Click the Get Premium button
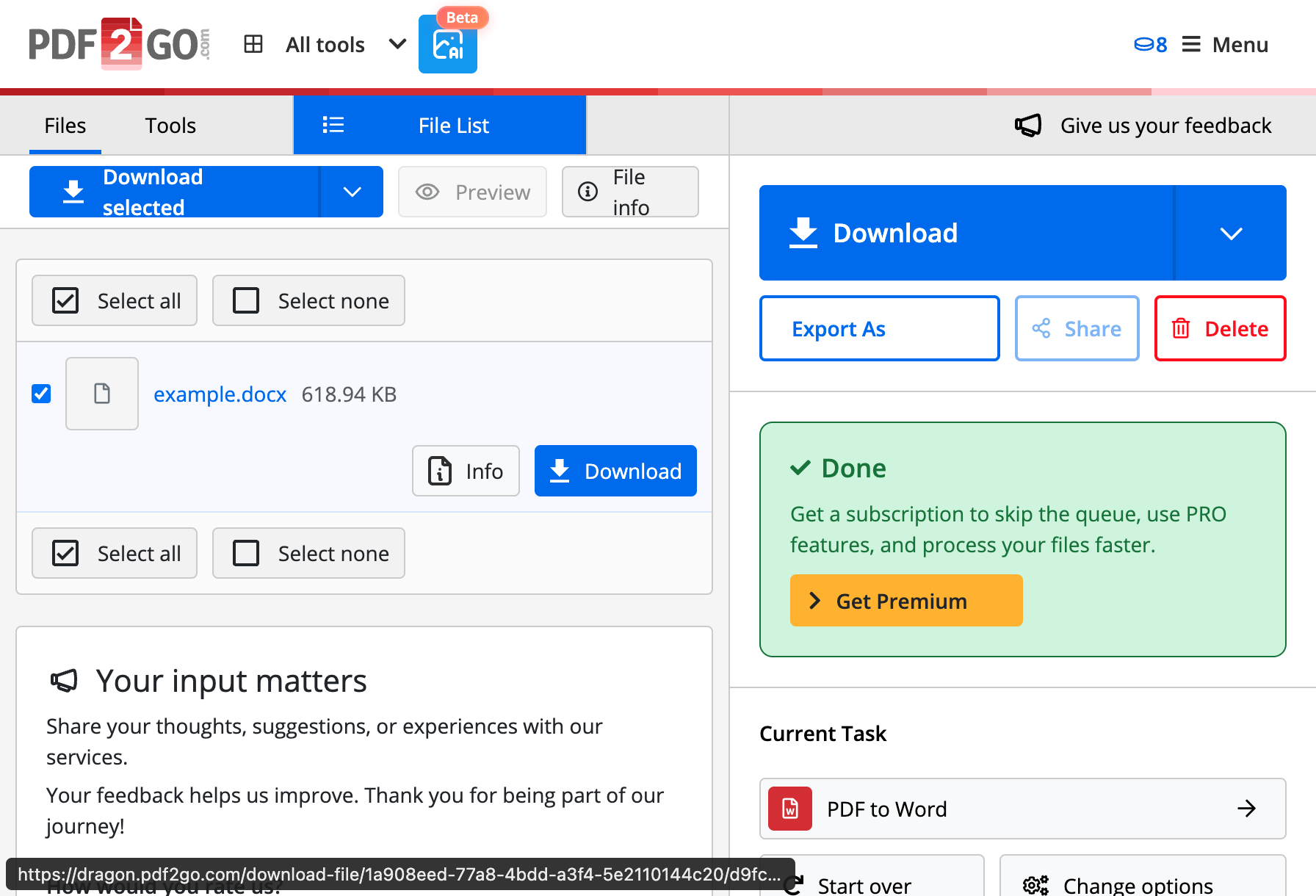 click(905, 601)
